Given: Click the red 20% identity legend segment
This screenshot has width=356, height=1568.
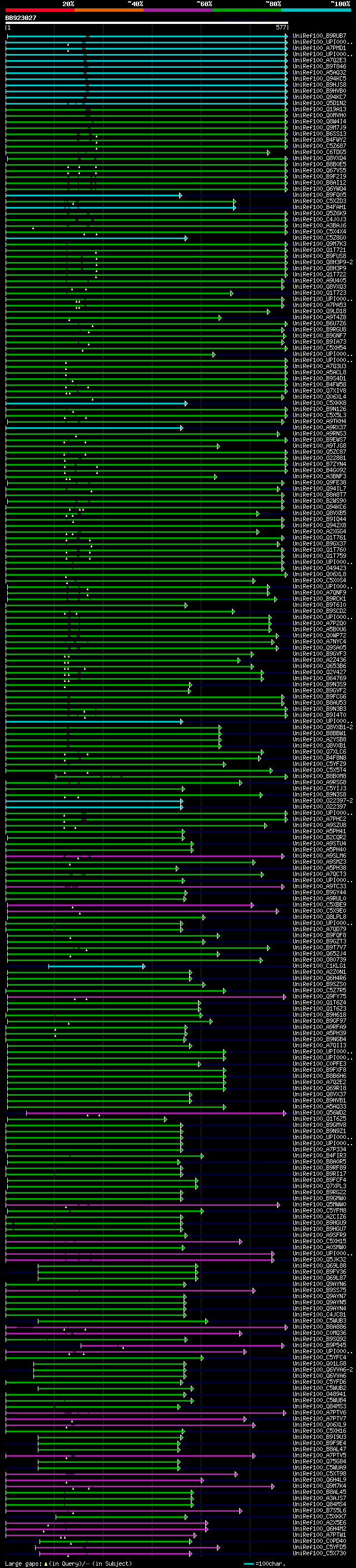Looking at the screenshot, I should point(39,10).
